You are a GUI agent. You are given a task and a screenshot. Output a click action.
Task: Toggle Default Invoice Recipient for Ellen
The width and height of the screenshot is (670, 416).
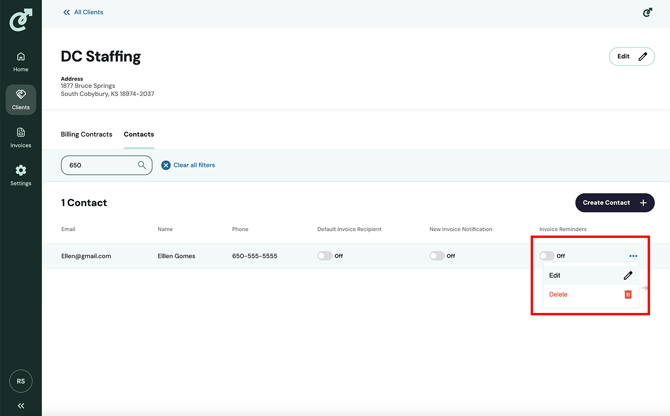click(x=325, y=256)
